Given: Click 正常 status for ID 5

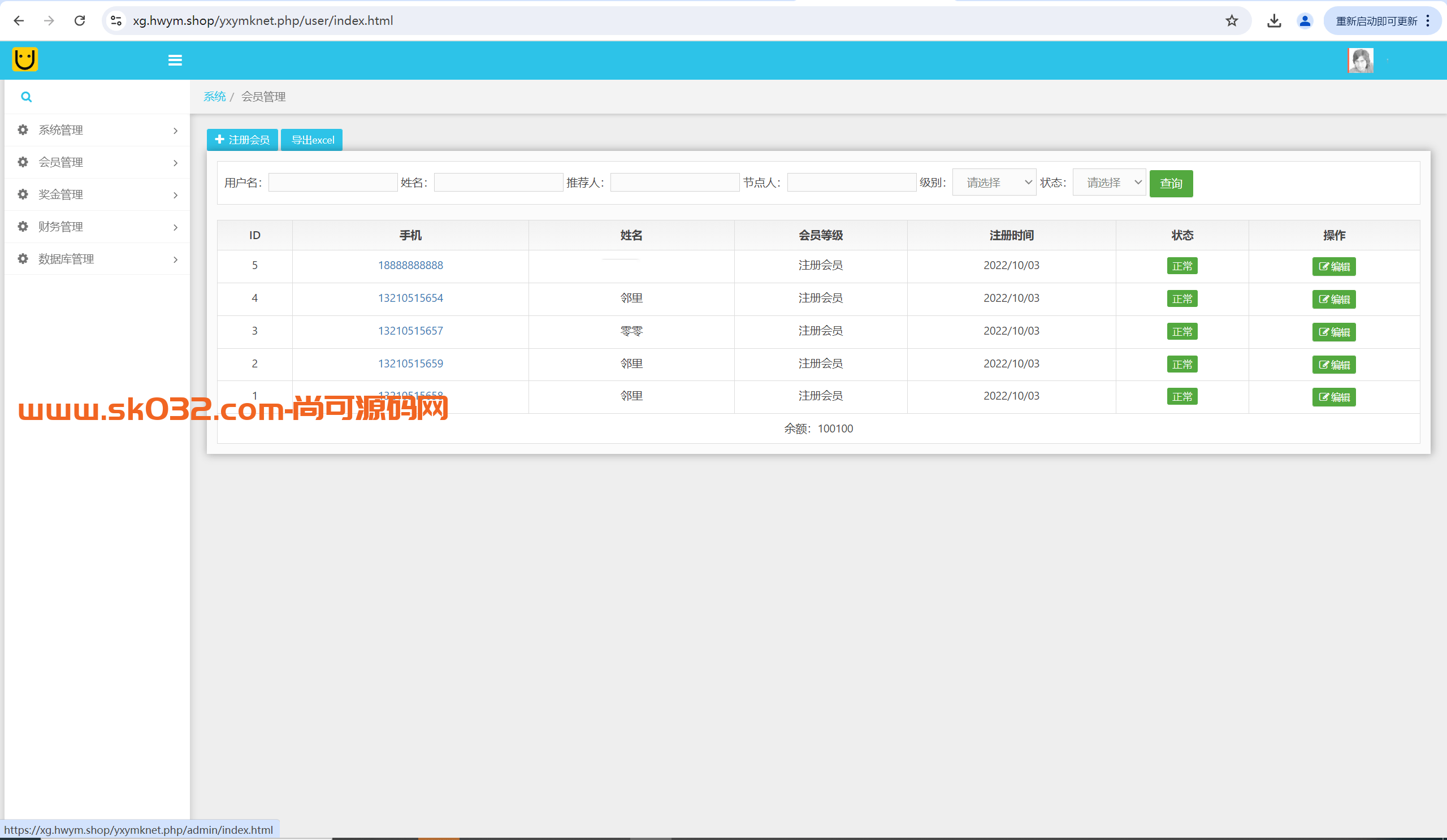Looking at the screenshot, I should pyautogui.click(x=1182, y=266).
